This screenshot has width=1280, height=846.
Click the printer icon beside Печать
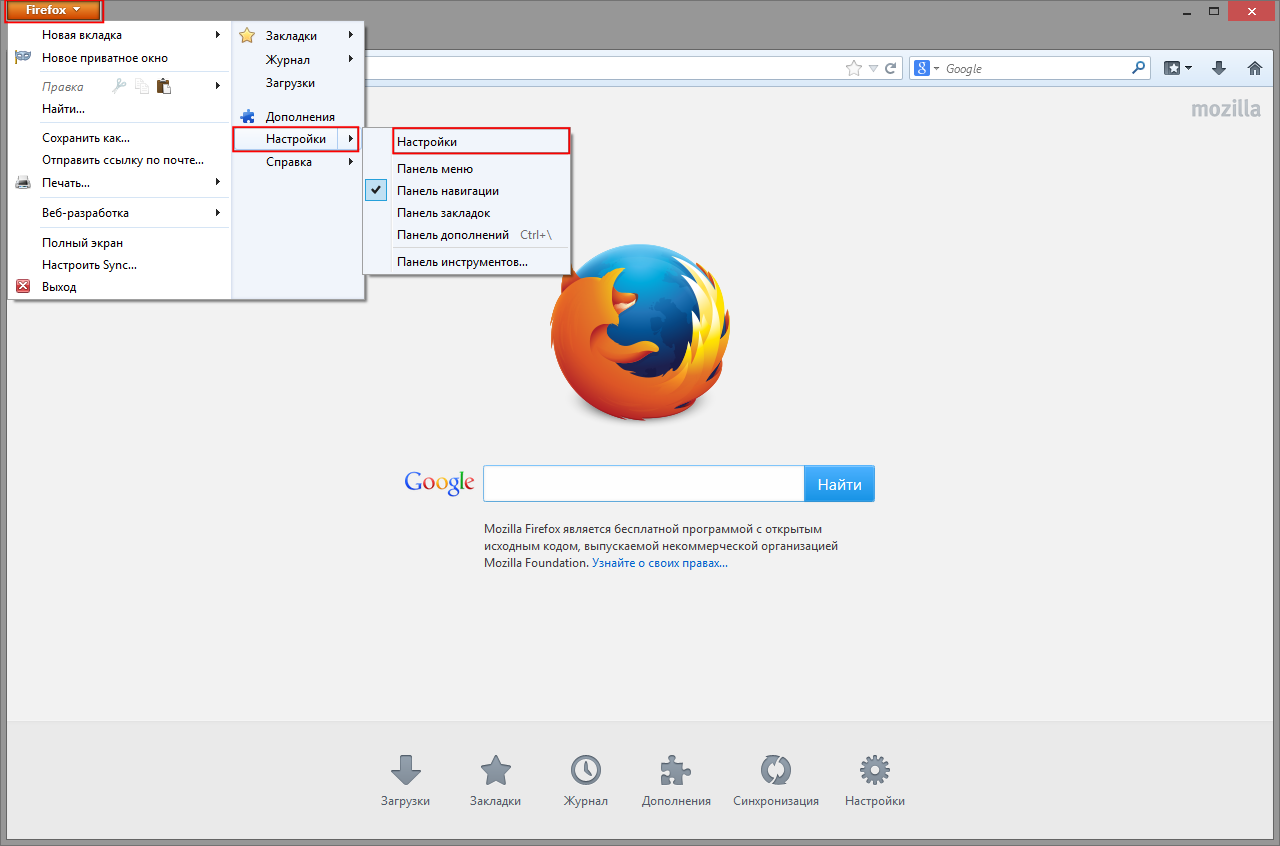[x=23, y=183]
